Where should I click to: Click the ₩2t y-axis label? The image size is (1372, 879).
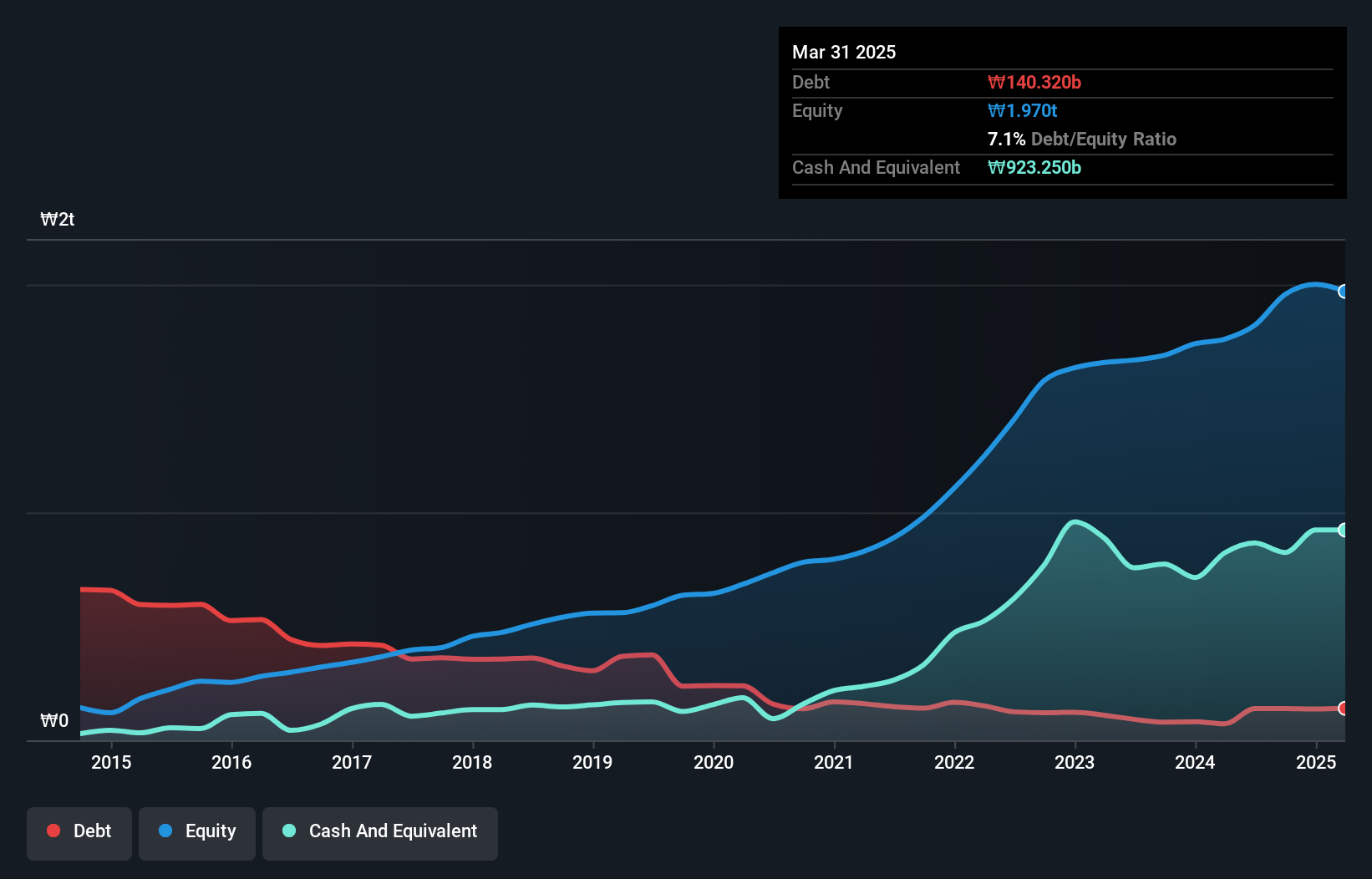point(58,220)
